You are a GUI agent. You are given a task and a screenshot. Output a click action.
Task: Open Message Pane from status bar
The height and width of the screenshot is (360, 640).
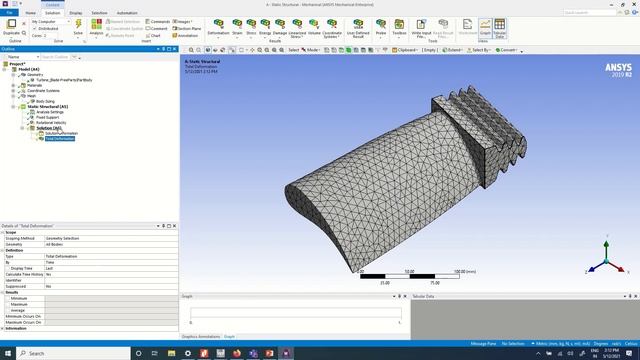point(483,344)
